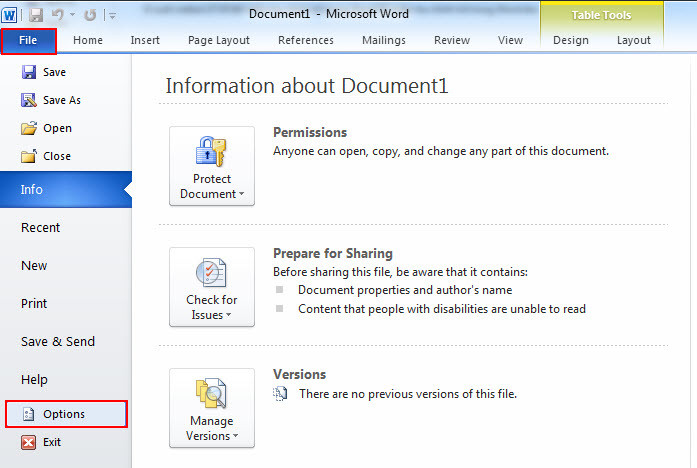Open Help in the backstage menu
This screenshot has width=697, height=468.
[34, 380]
